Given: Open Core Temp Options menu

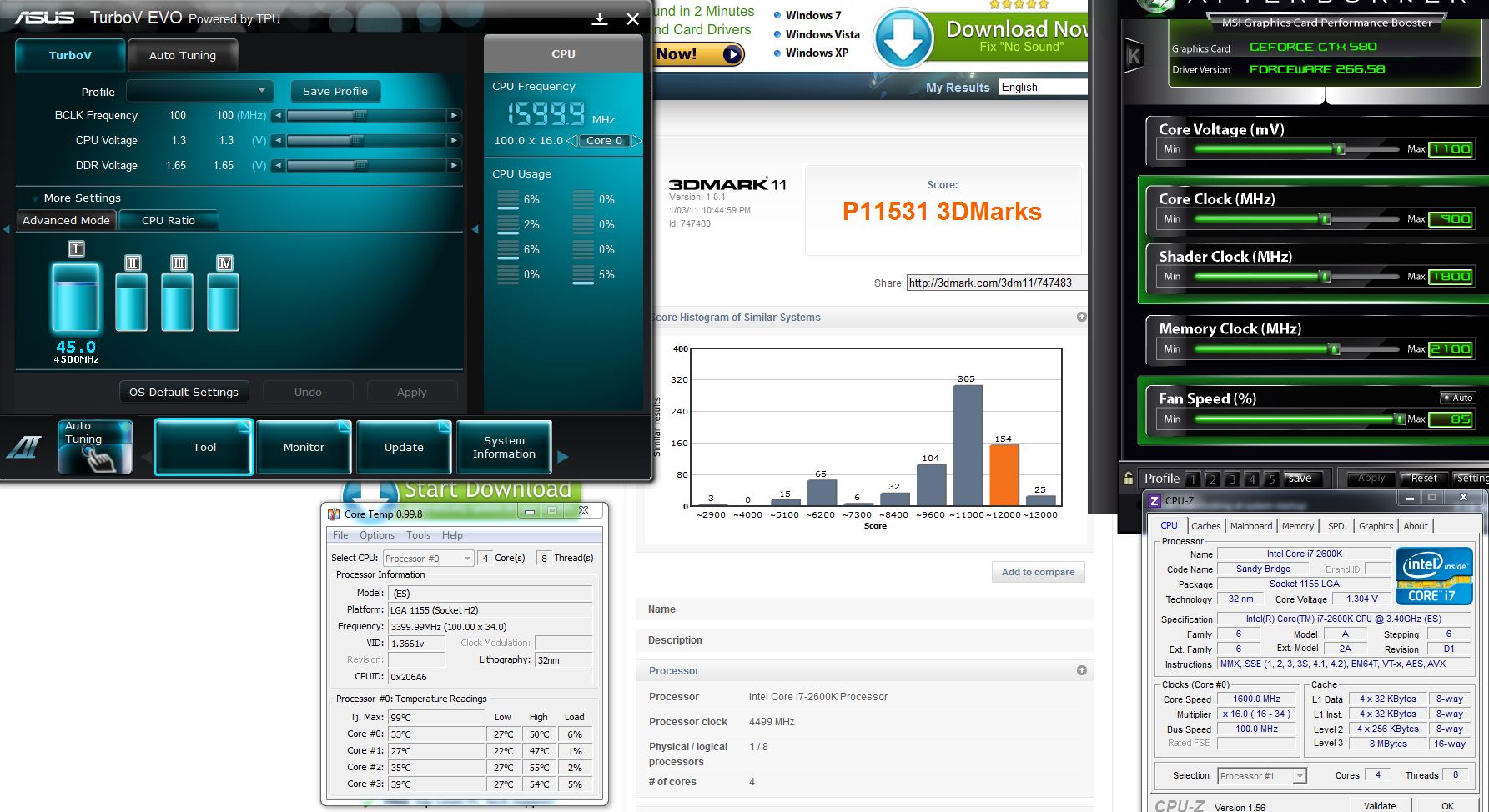Looking at the screenshot, I should (377, 535).
